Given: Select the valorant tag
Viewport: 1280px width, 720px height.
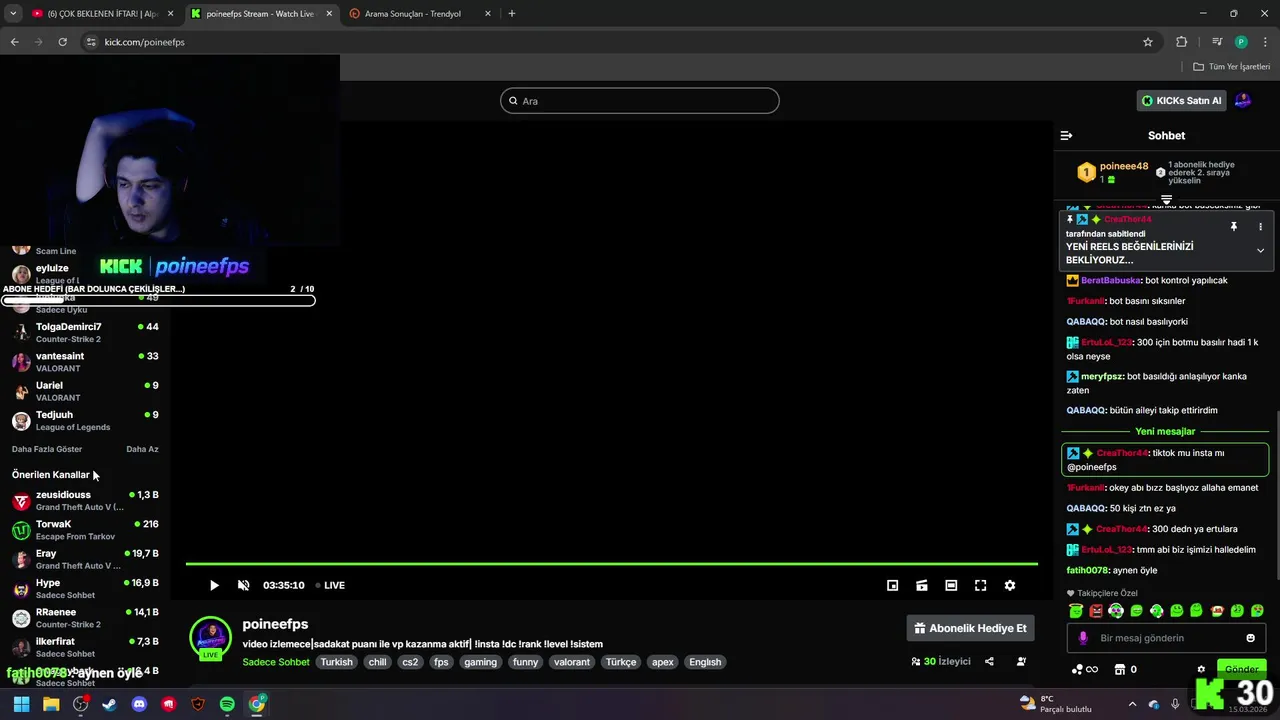Looking at the screenshot, I should [572, 662].
